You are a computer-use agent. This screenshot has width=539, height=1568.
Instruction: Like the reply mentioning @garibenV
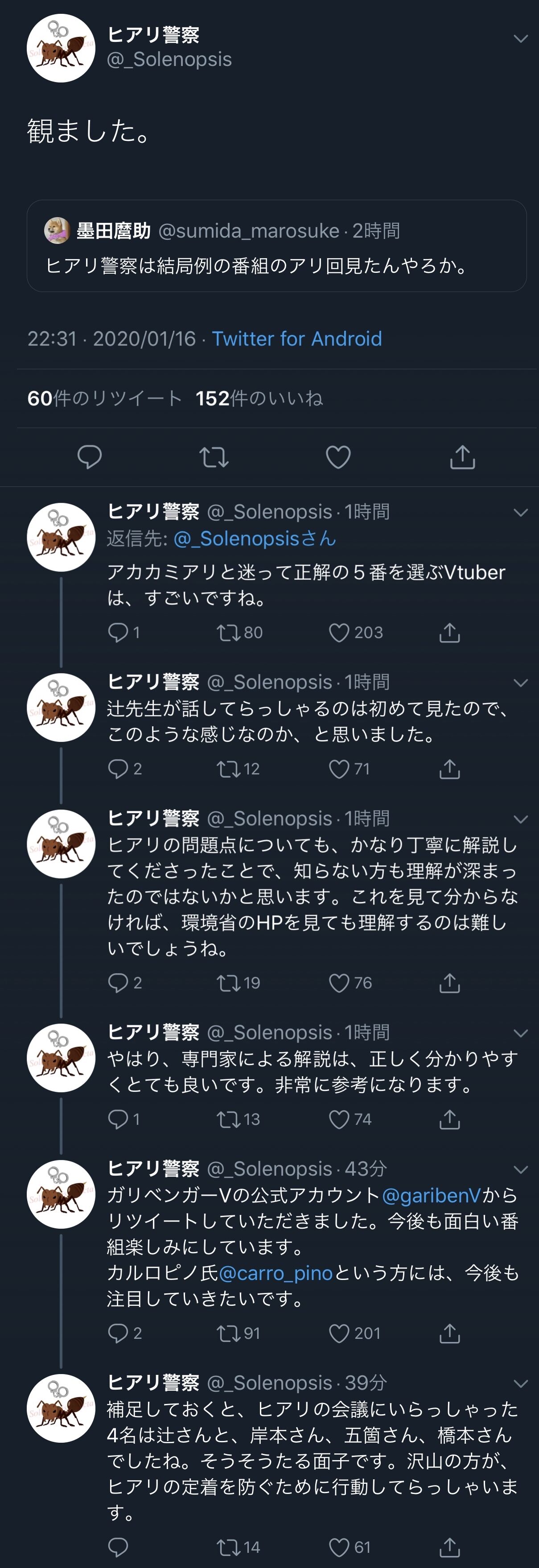click(339, 1333)
